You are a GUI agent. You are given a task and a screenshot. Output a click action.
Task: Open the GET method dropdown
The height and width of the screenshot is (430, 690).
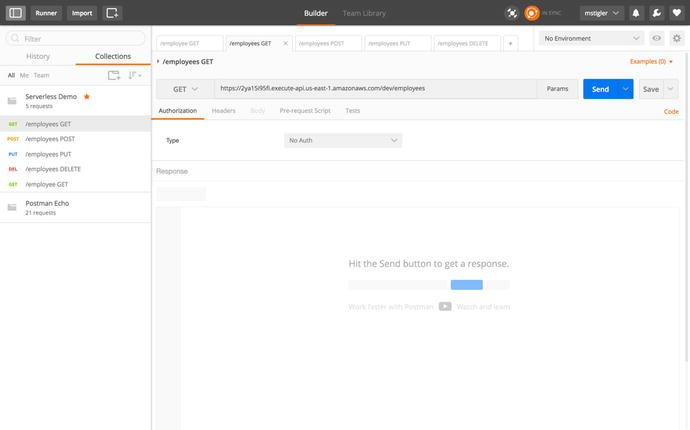(185, 89)
